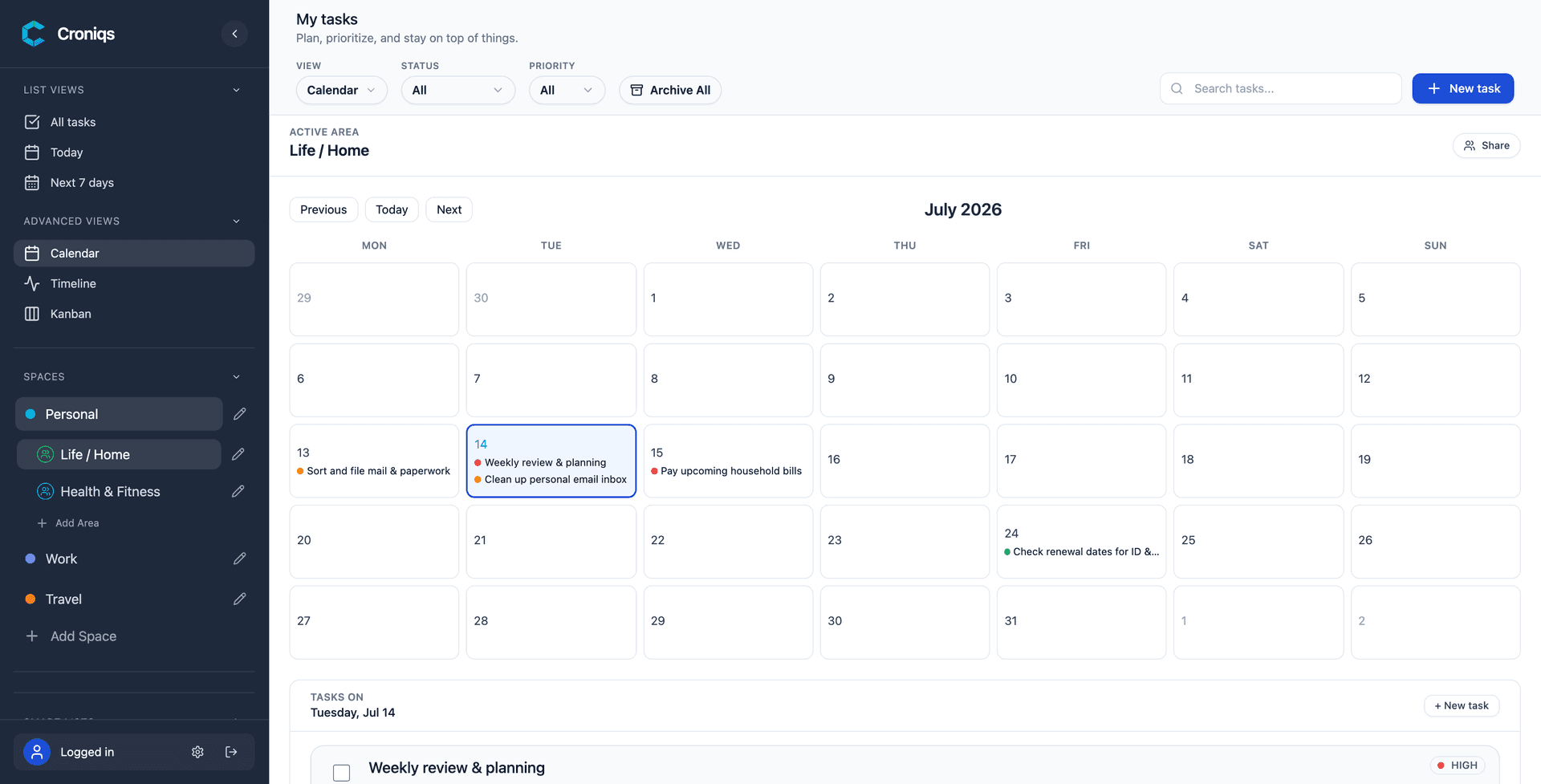Click the Timeline pulse icon
This screenshot has width=1541, height=784.
[32, 283]
